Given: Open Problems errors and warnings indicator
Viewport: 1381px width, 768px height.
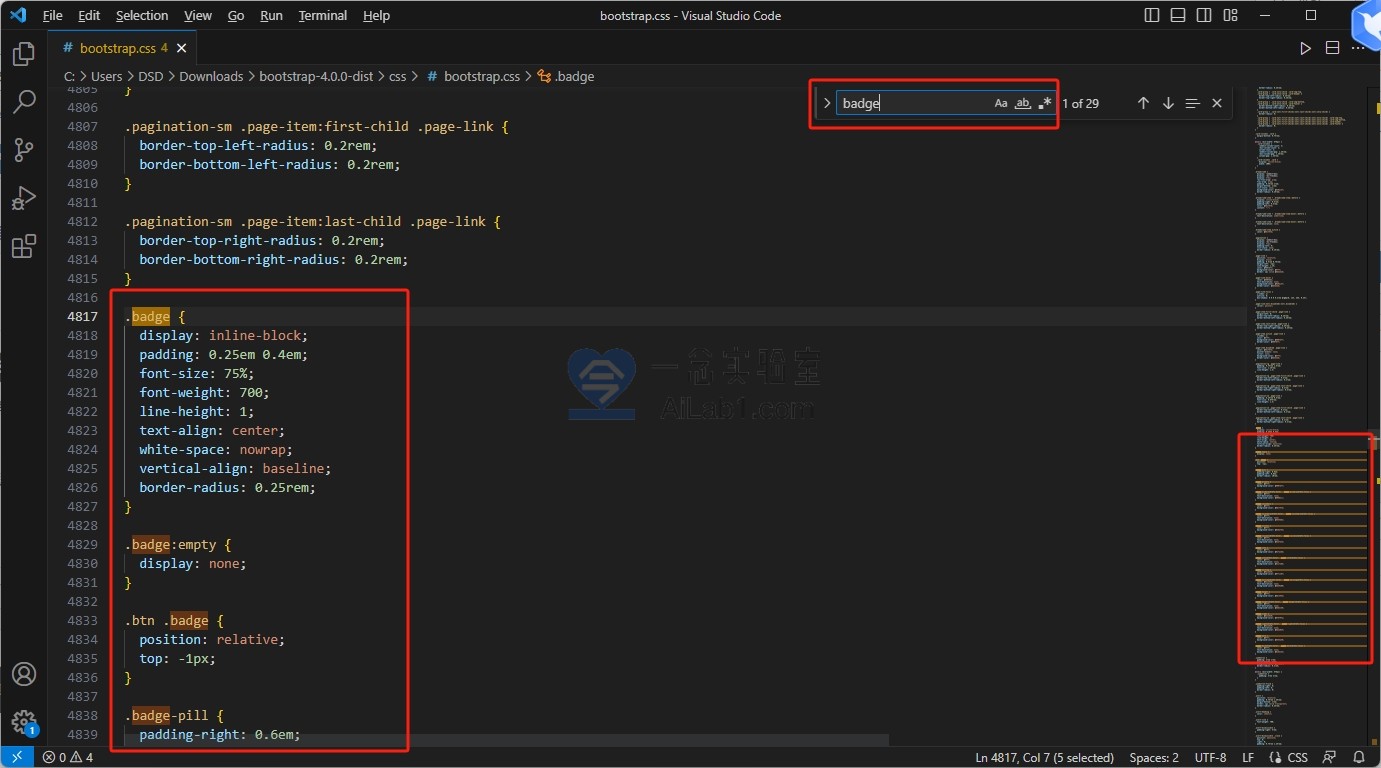Looking at the screenshot, I should tap(67, 758).
